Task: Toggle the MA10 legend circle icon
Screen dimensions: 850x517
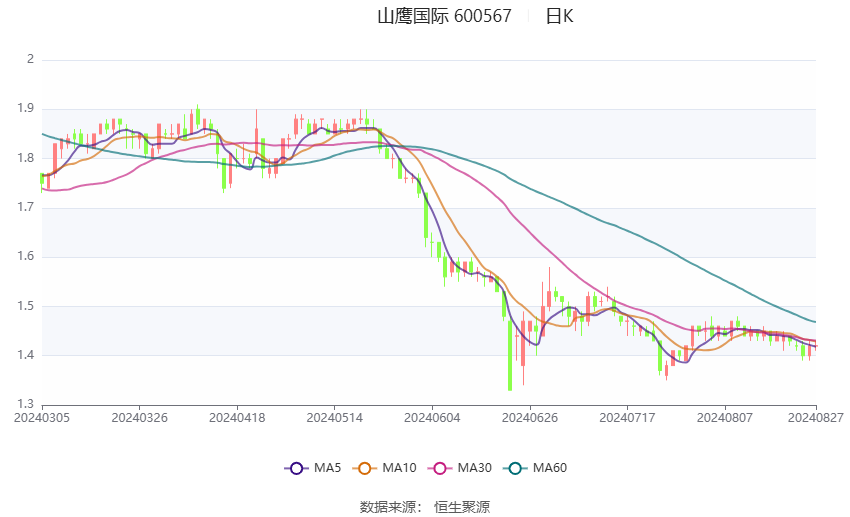Action: click(x=364, y=468)
